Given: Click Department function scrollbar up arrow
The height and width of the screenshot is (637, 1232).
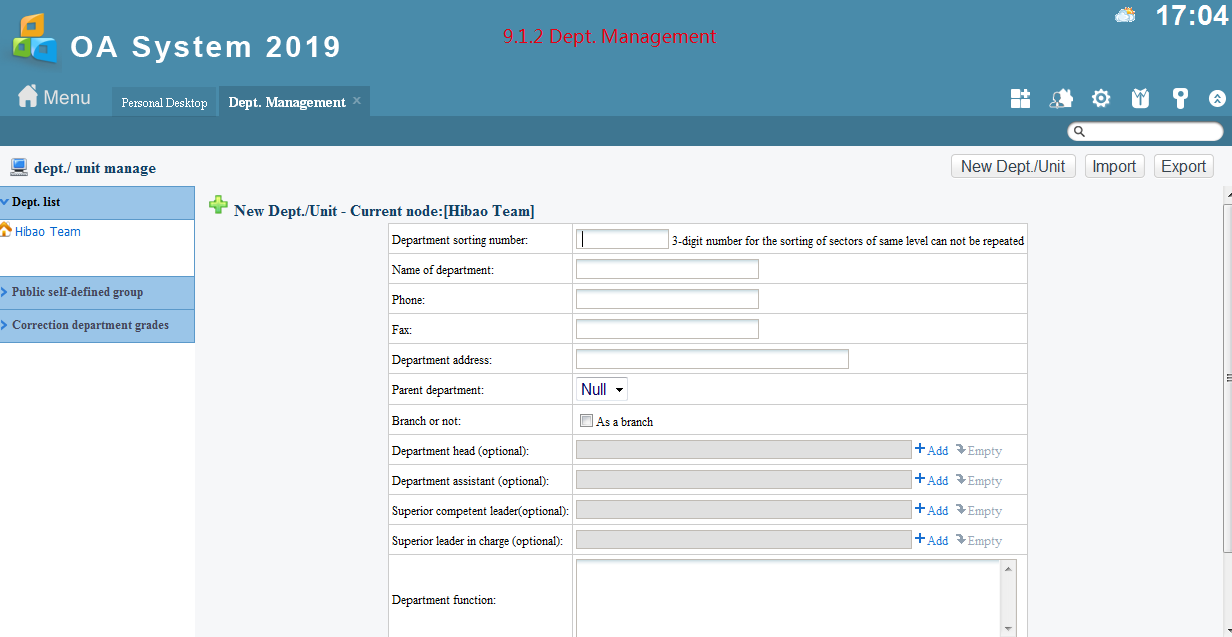Looking at the screenshot, I should point(1008,569).
